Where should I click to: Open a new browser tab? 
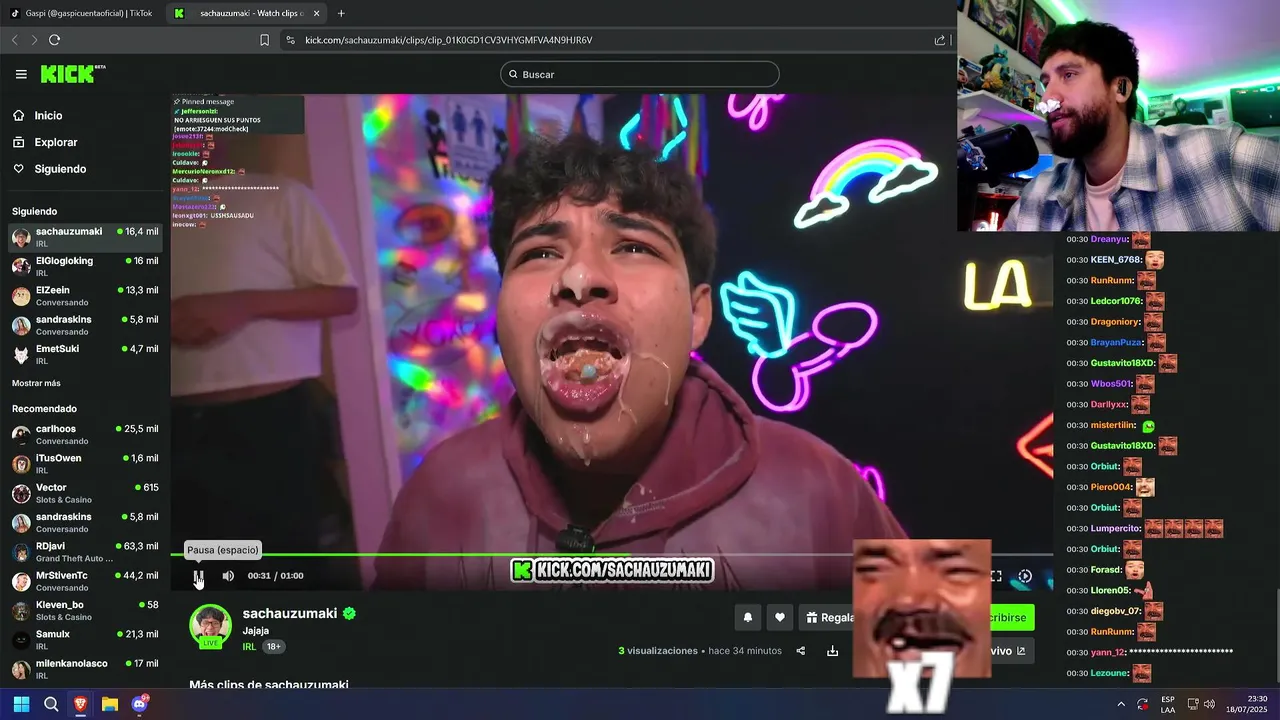pyautogui.click(x=341, y=13)
